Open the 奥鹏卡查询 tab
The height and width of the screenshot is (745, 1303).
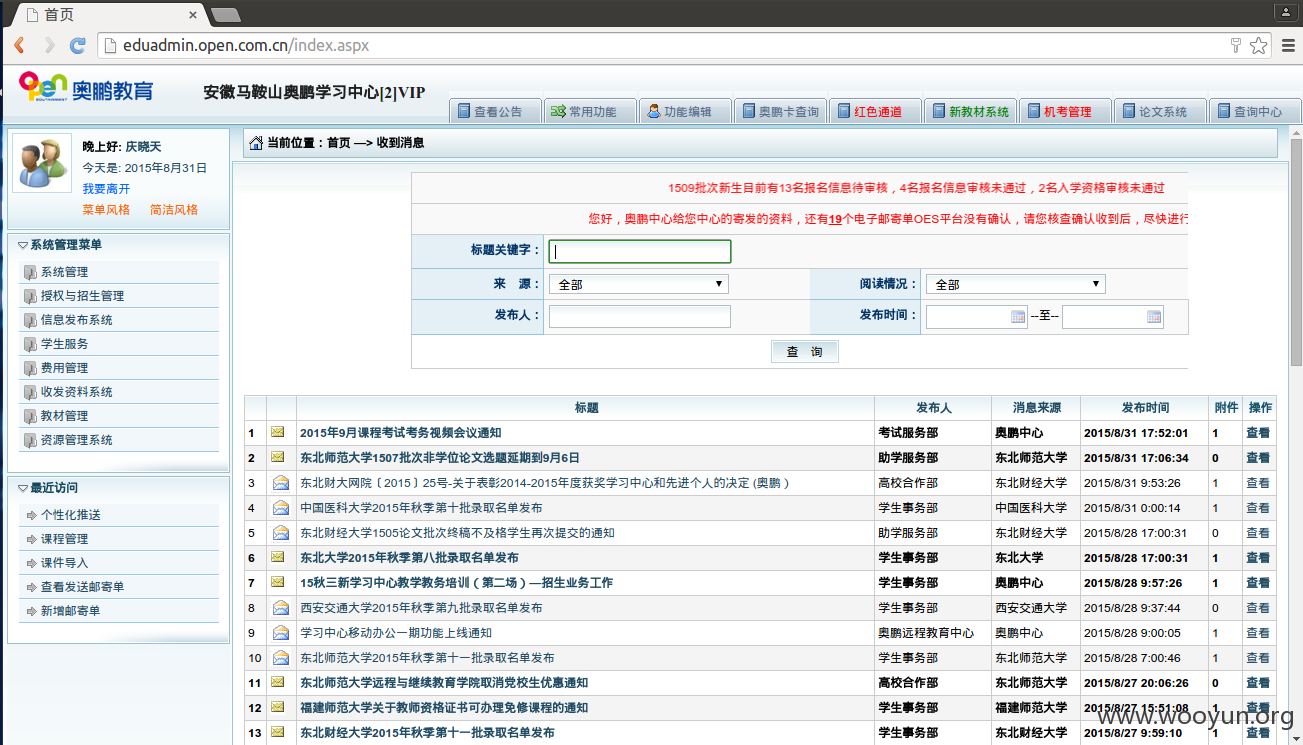pyautogui.click(x=780, y=111)
